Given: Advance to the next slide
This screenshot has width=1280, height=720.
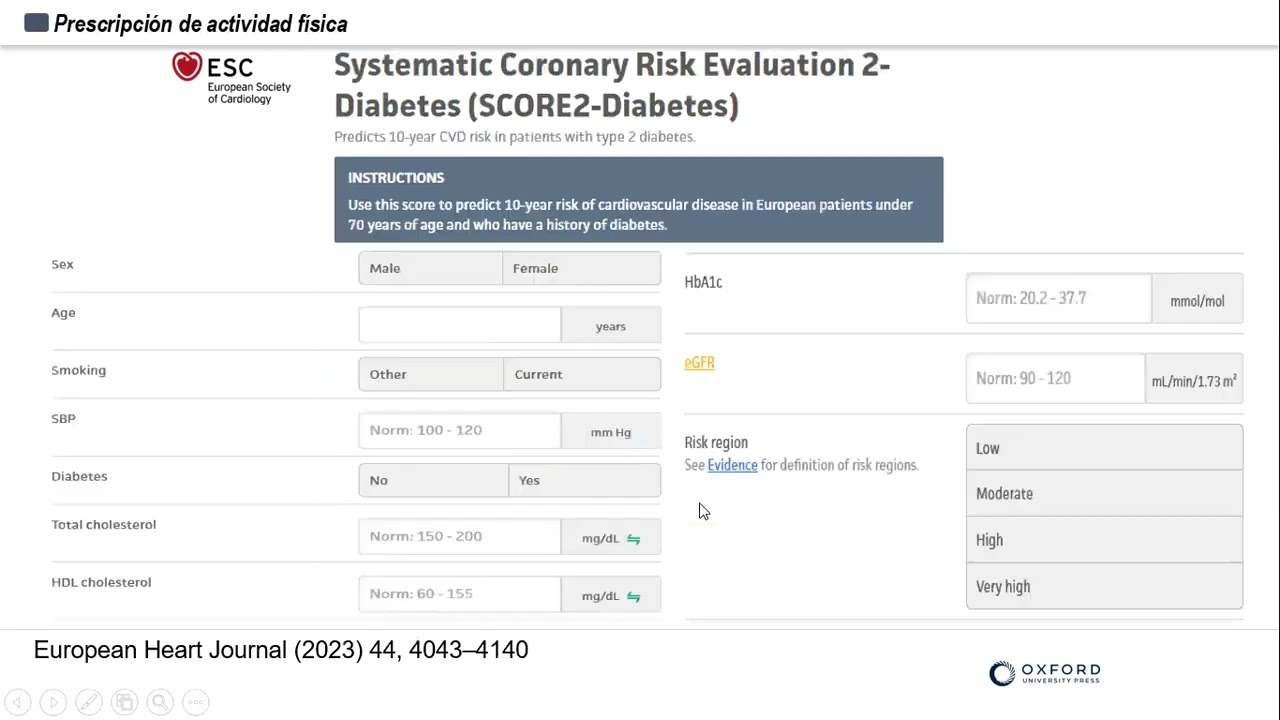Looking at the screenshot, I should [54, 702].
